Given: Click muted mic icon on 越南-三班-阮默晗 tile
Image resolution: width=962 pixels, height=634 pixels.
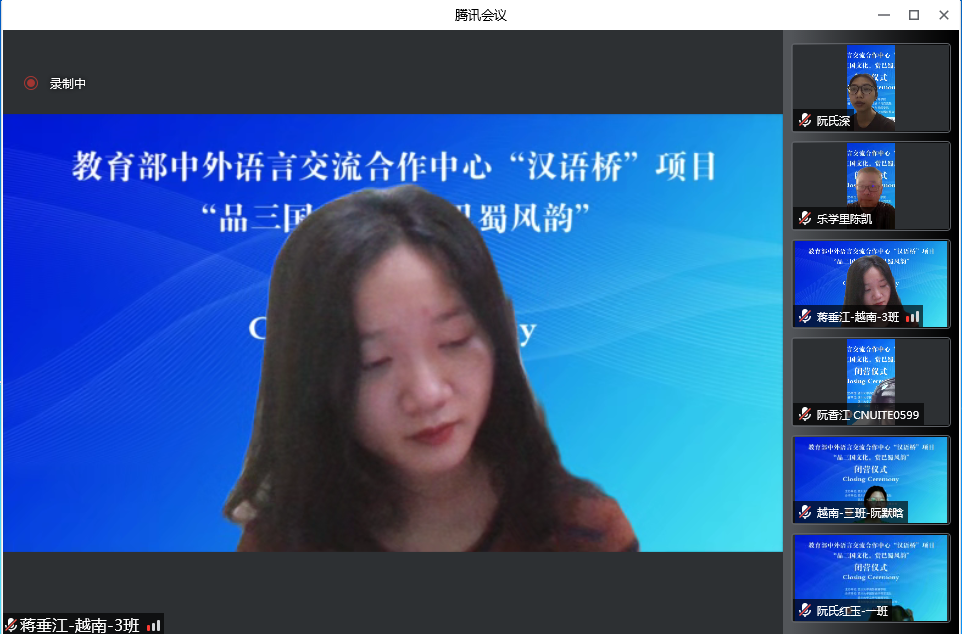Looking at the screenshot, I should point(805,513).
